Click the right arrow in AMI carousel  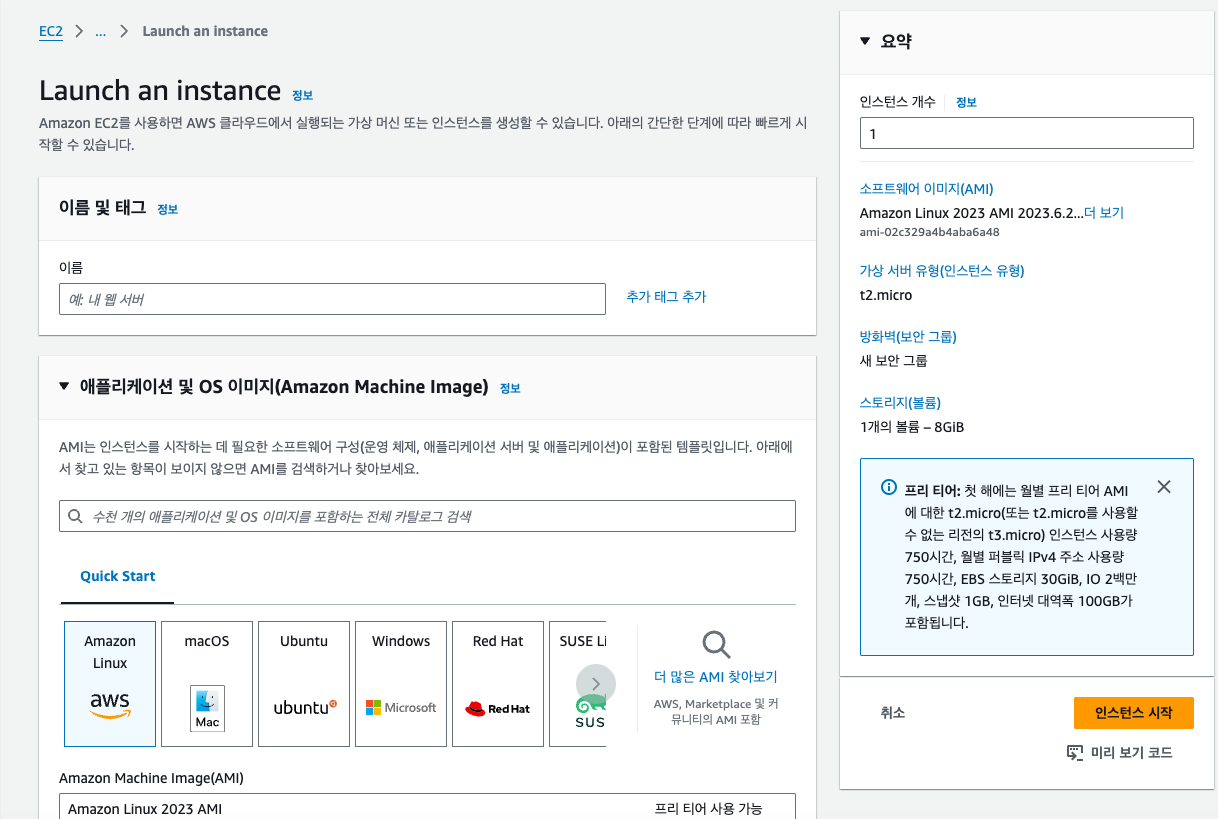pos(596,684)
